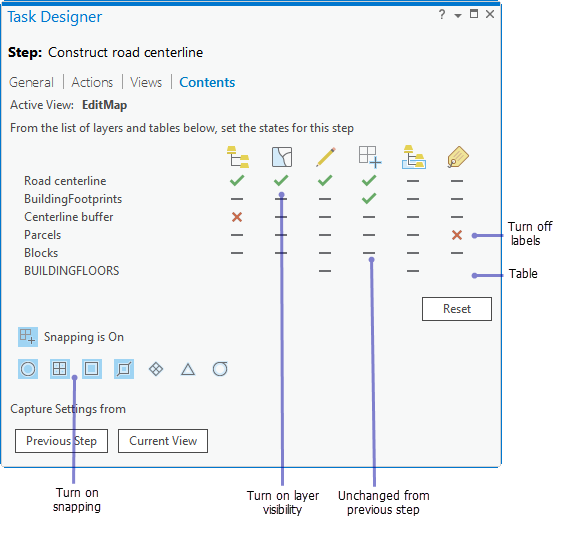The height and width of the screenshot is (544, 565).
Task: Toggle Parcels label state red X
Action: pos(457,235)
